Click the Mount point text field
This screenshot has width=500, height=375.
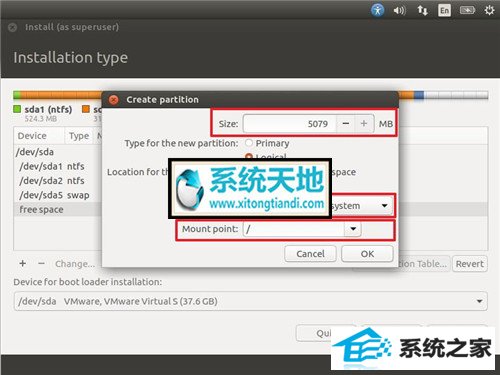pyautogui.click(x=294, y=229)
